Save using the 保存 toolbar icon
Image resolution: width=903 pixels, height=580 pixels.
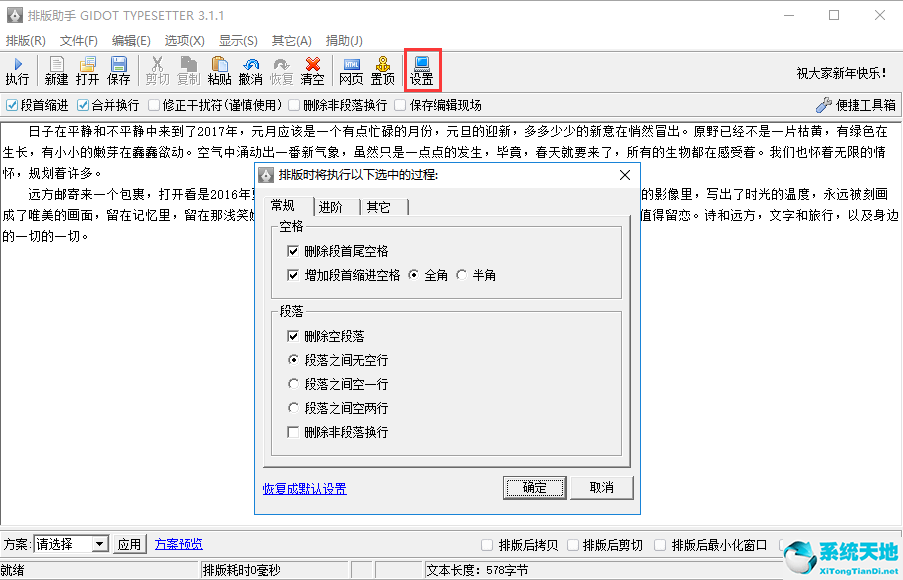120,69
